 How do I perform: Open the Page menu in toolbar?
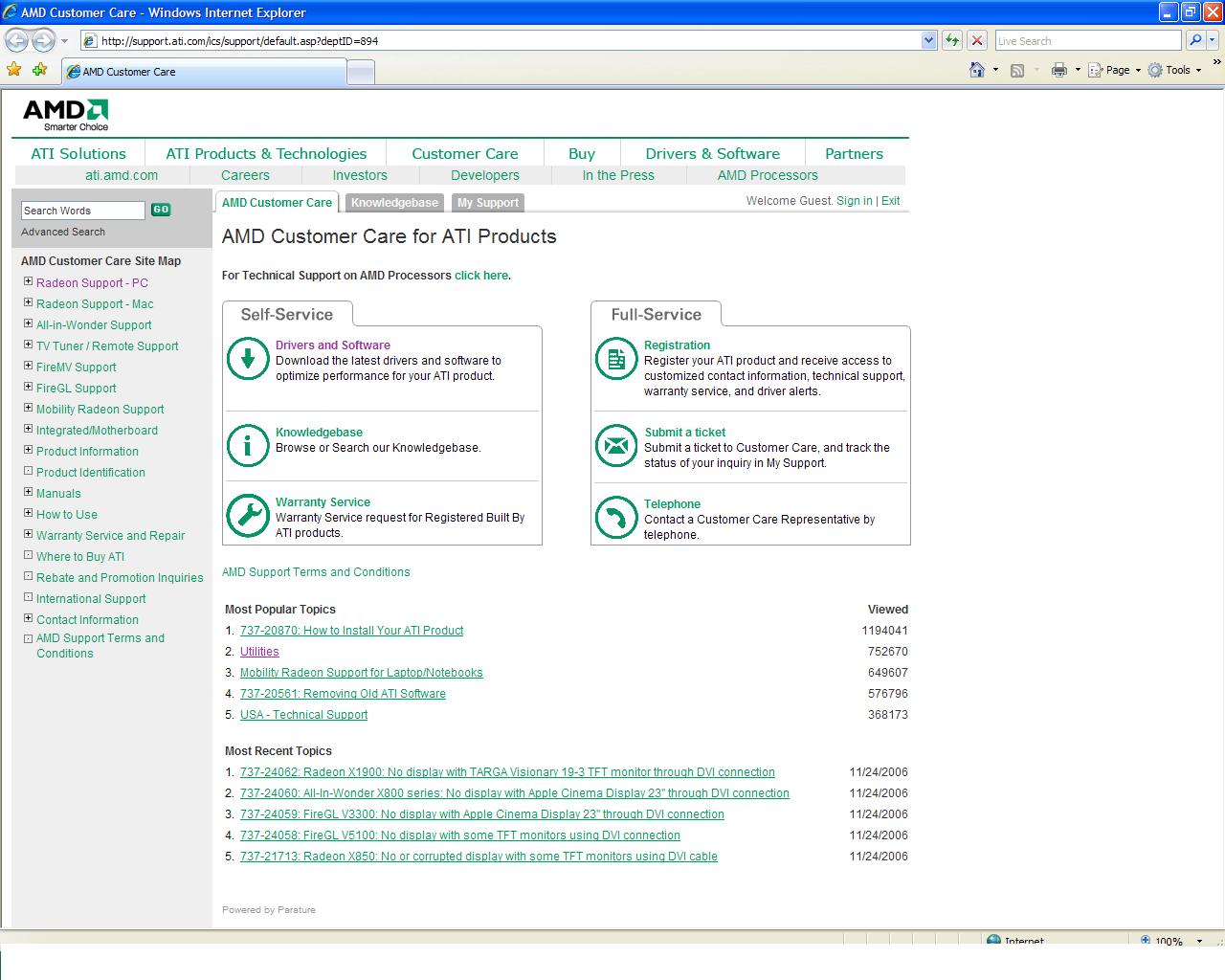tap(1114, 70)
